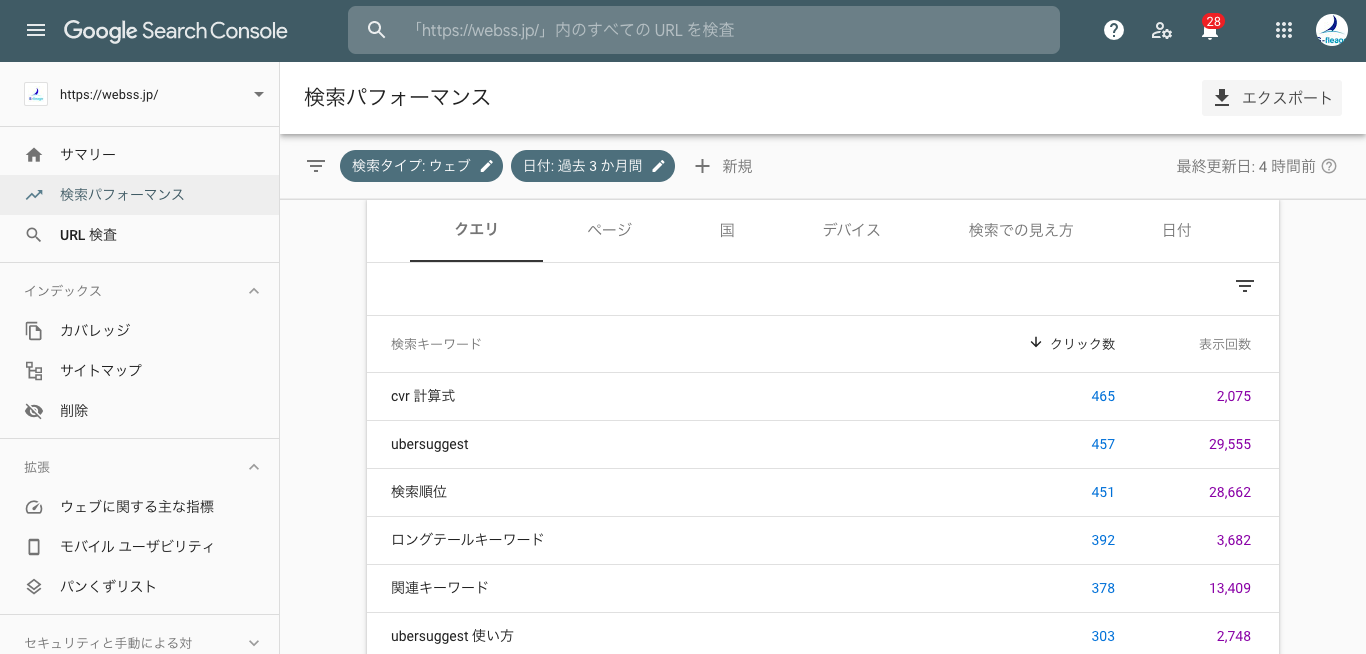Image resolution: width=1366 pixels, height=654 pixels.
Task: Click the URL inspection search field
Action: [x=704, y=30]
